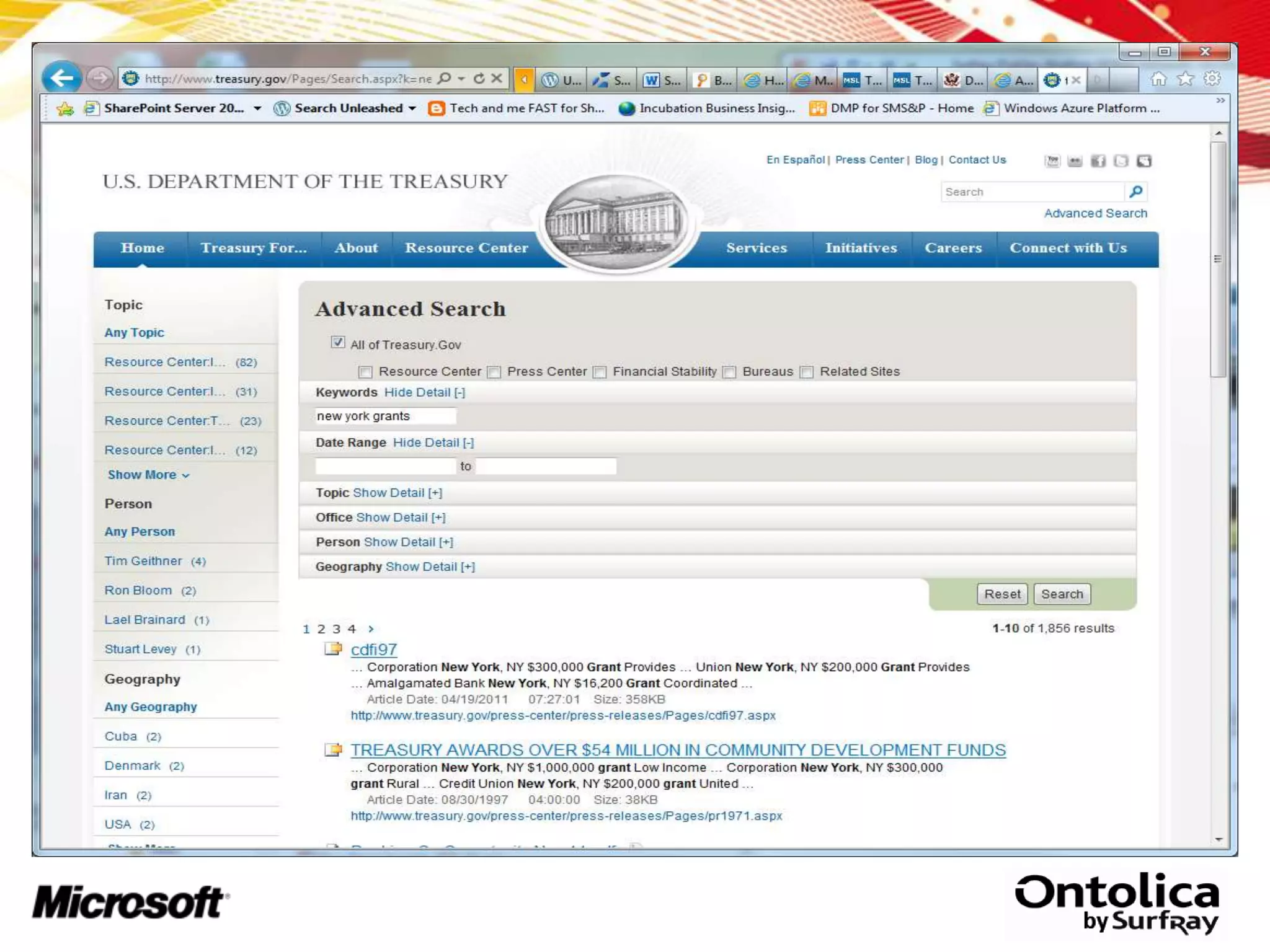This screenshot has width=1270, height=952.
Task: Open the cdfi97 search result link
Action: click(373, 649)
